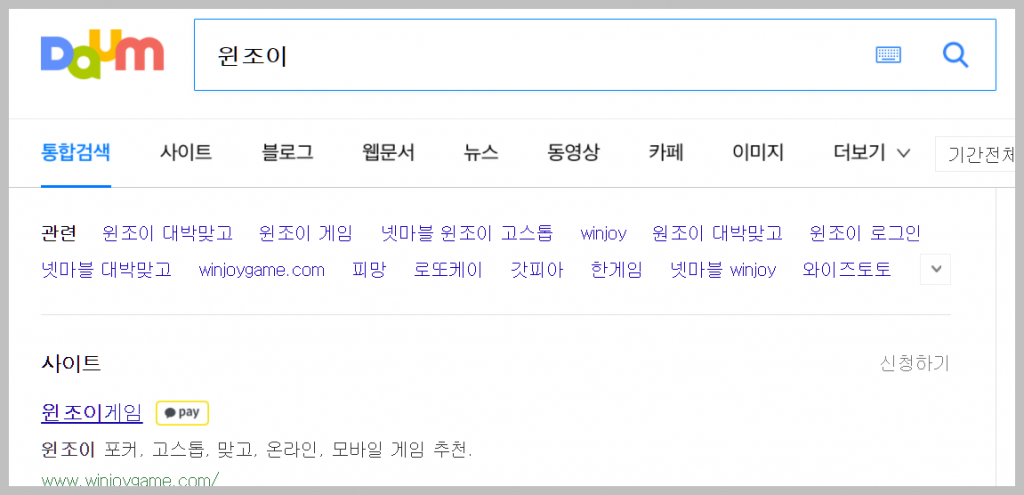Open related keyword winjoygame.com
This screenshot has width=1024, height=495.
click(262, 270)
